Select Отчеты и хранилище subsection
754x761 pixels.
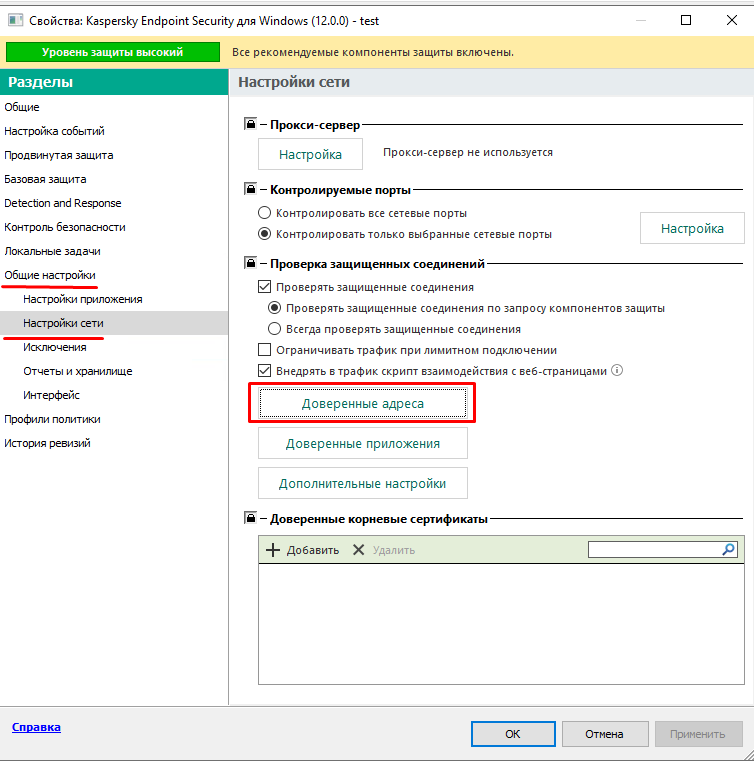point(78,371)
